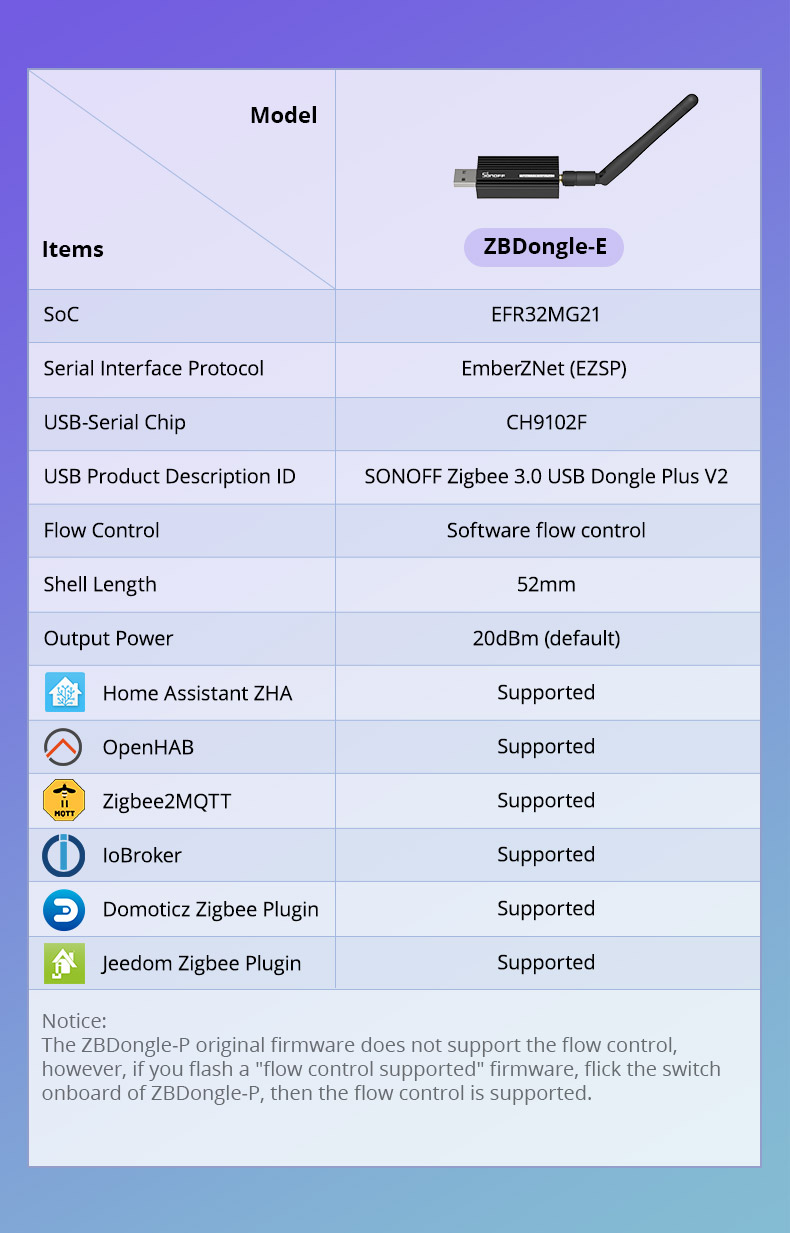Click the EFR32MG21 SoC value
The height and width of the screenshot is (1233, 790).
pos(546,314)
